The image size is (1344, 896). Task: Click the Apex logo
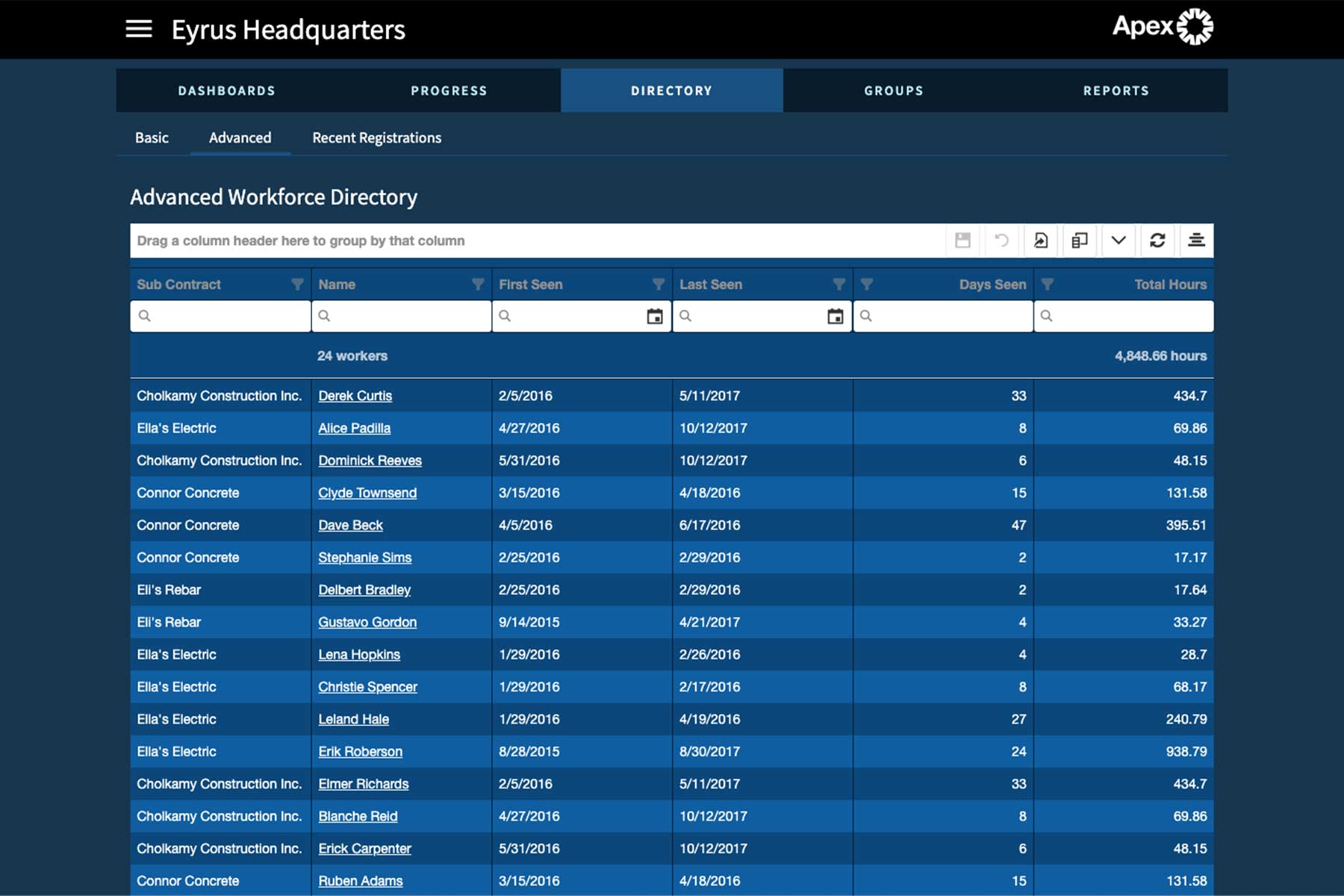[x=1163, y=27]
